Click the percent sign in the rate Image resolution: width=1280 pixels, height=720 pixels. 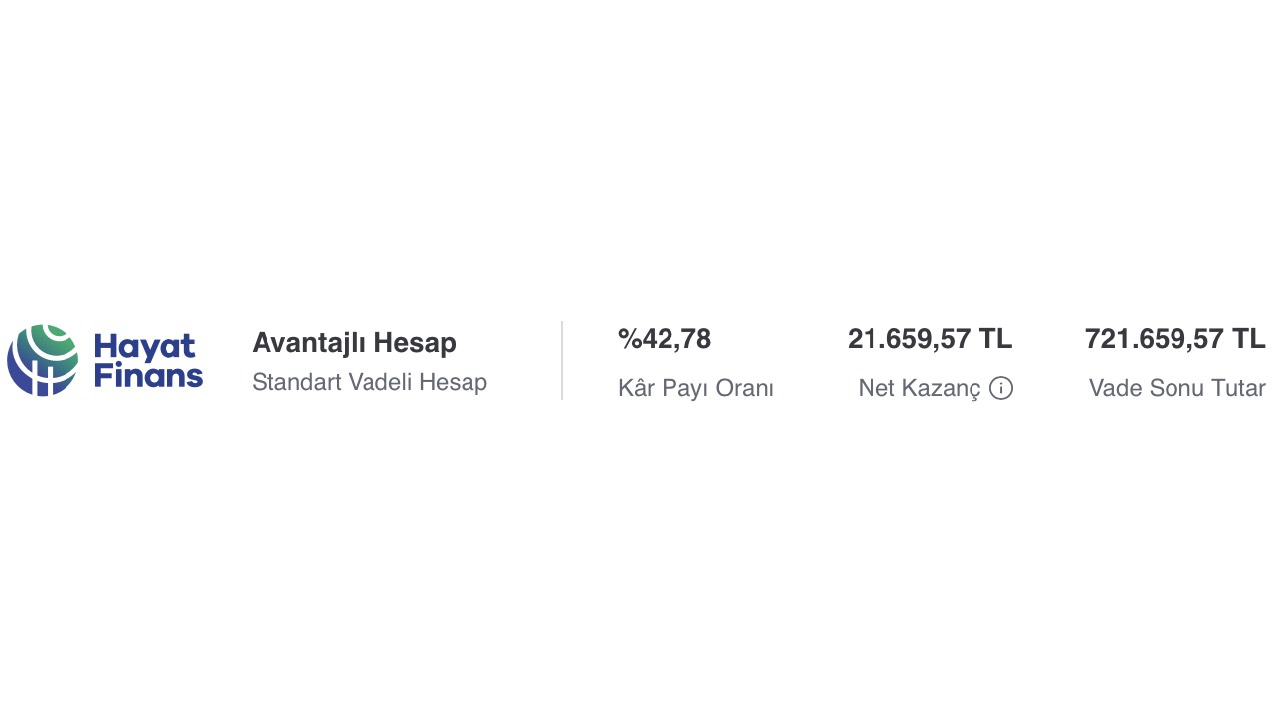[629, 339]
